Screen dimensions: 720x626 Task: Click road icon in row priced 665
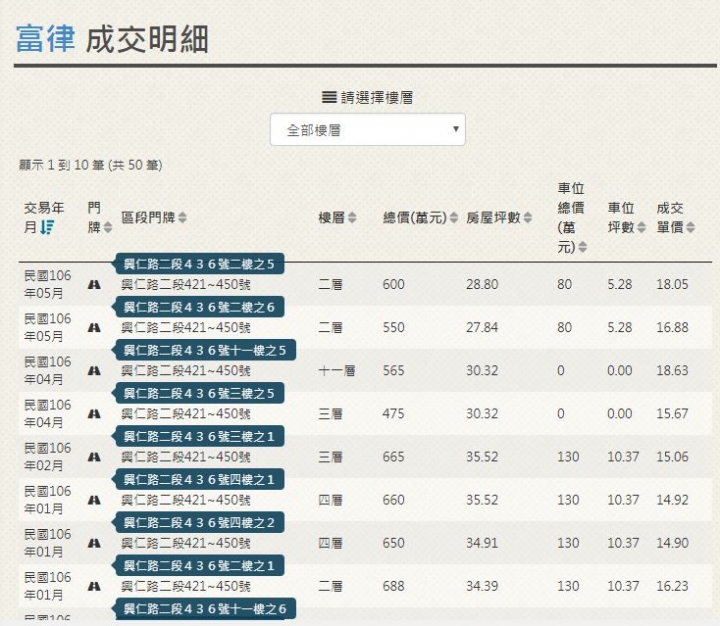click(x=94, y=457)
